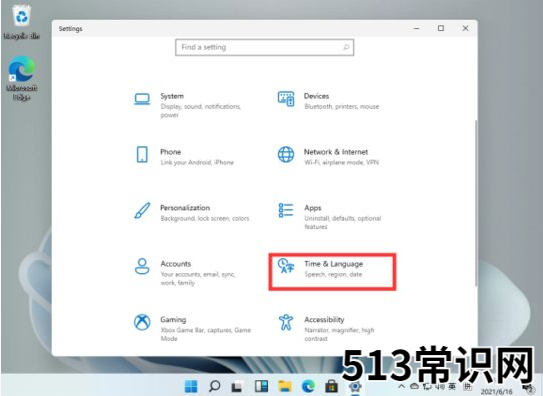
Task: Open Recycle Bin desktop icon
Action: pyautogui.click(x=21, y=21)
